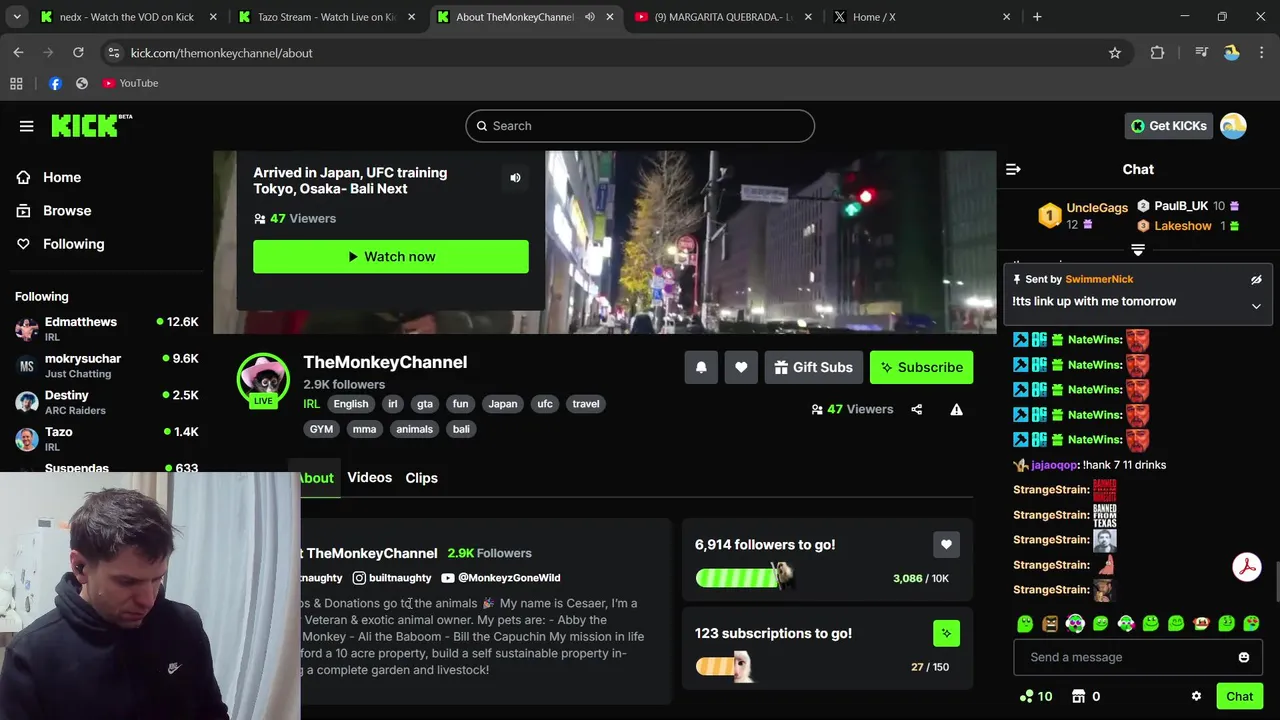Open the emoji picker in message box
Viewport: 1280px width, 720px height.
[1244, 657]
